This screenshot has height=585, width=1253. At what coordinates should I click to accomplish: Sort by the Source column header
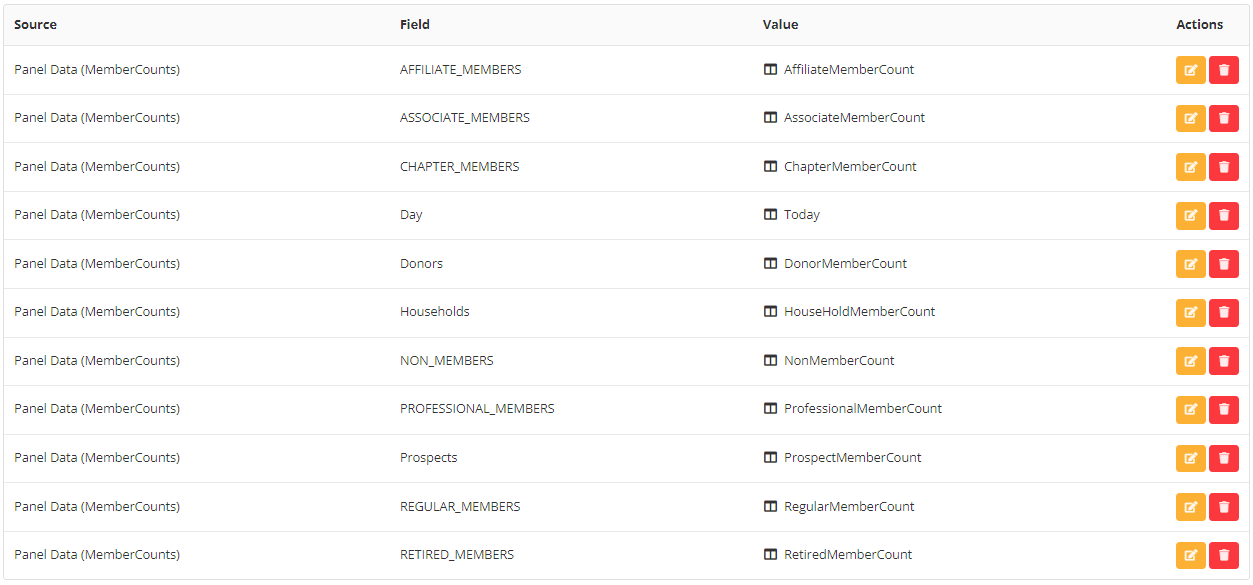35,25
